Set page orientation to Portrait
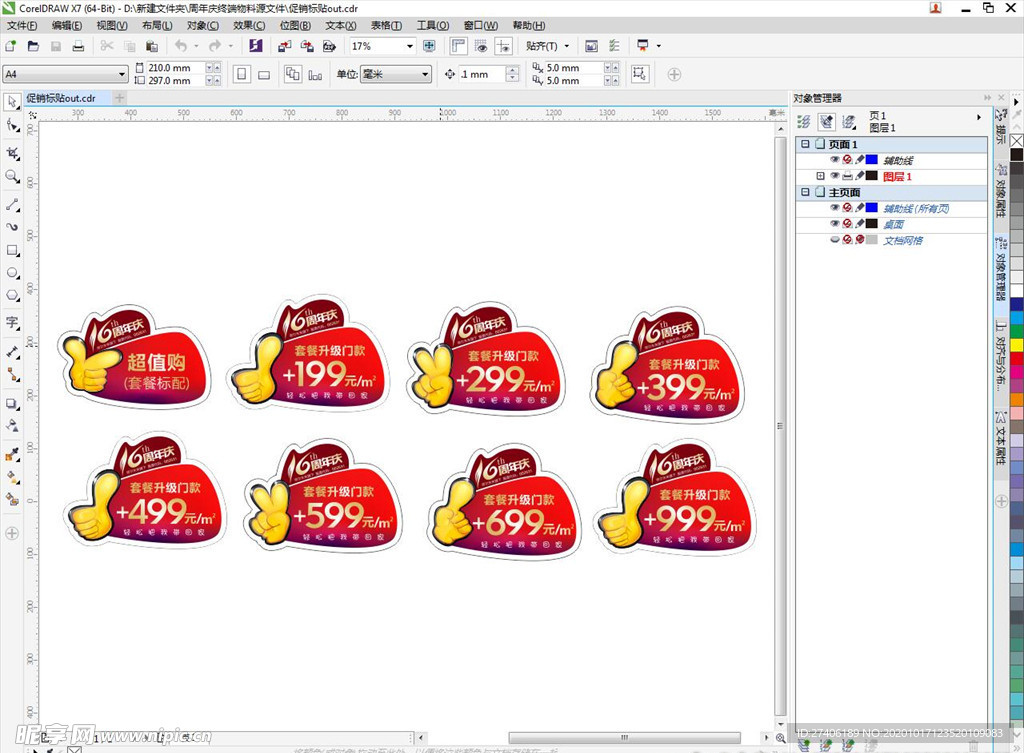1024x753 pixels. tap(242, 74)
